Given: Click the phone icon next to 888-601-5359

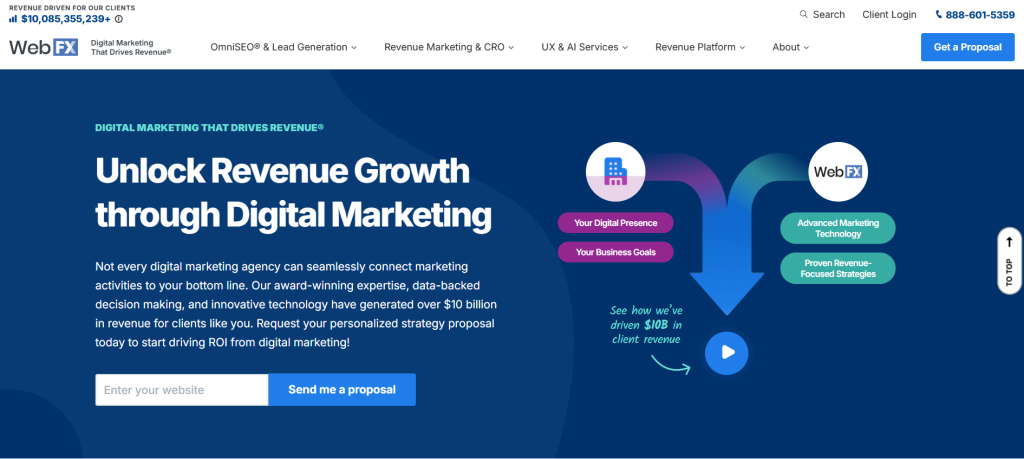Looking at the screenshot, I should [x=939, y=15].
